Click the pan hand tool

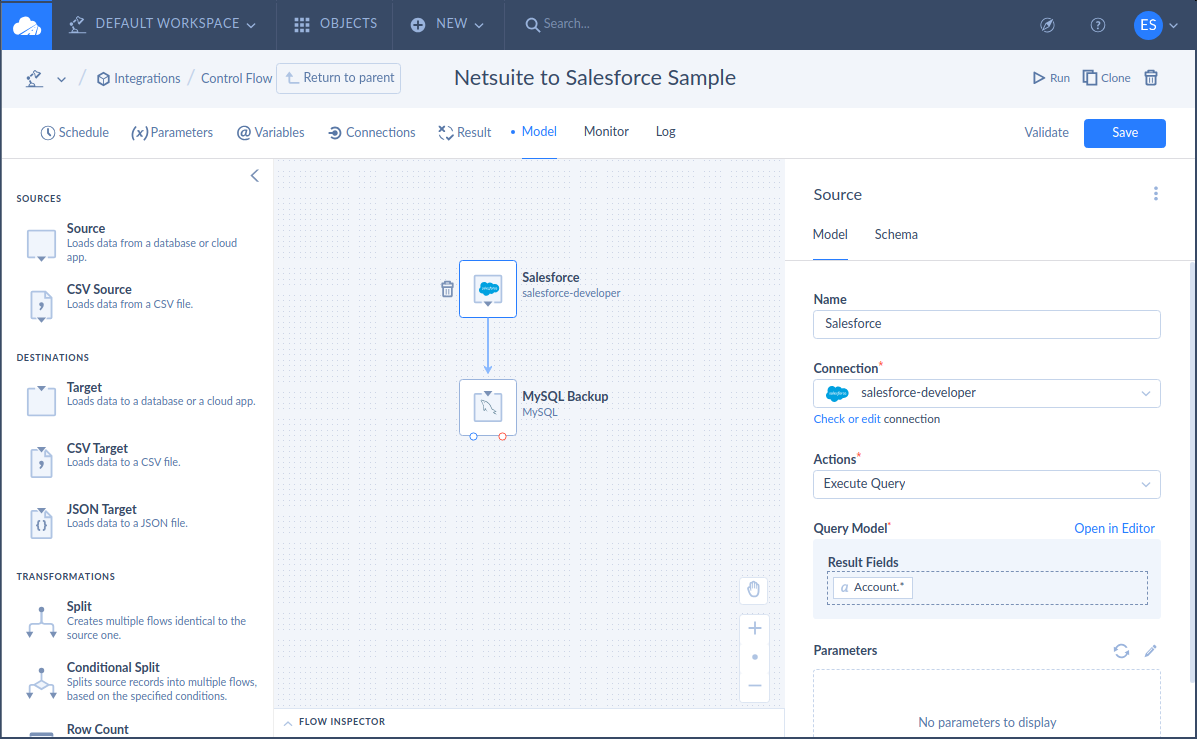tap(753, 590)
